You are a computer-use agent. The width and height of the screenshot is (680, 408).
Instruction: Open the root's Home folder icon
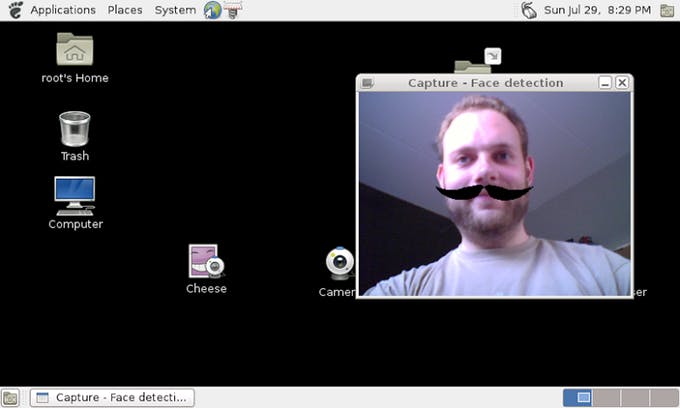pos(75,49)
